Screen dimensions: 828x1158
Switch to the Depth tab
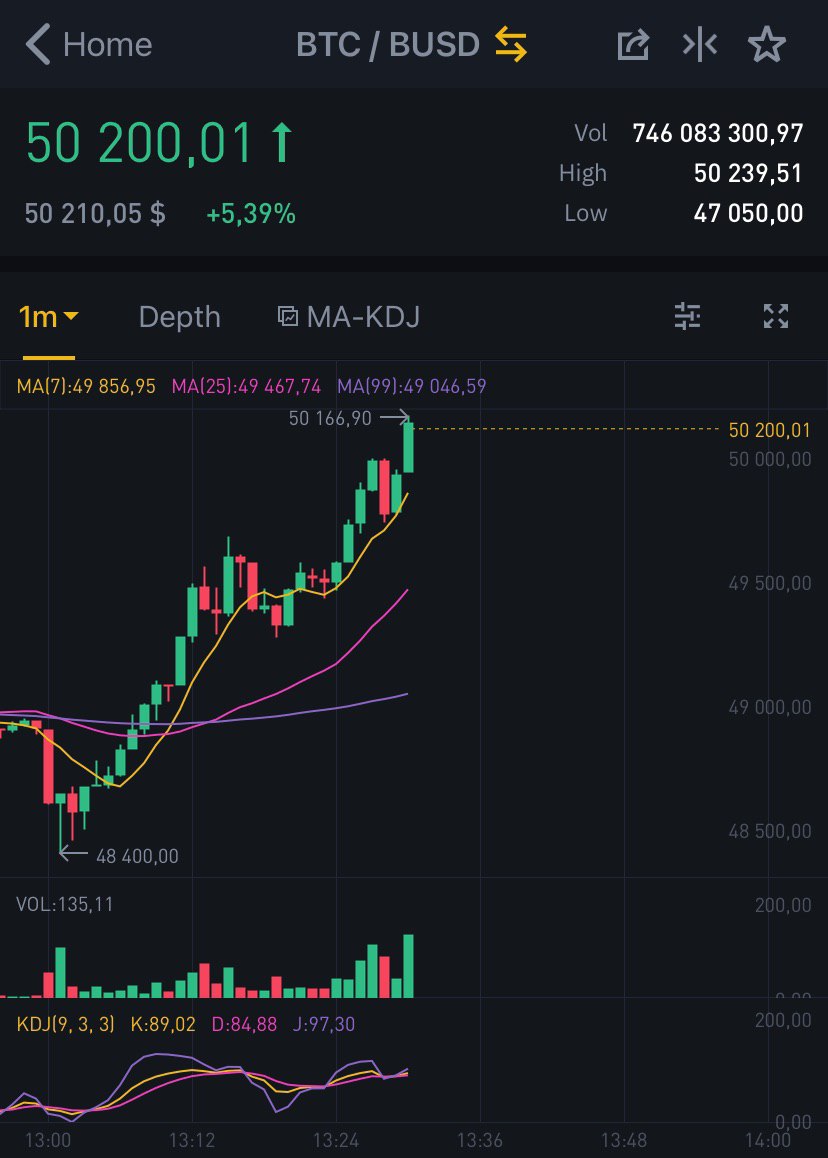[179, 318]
